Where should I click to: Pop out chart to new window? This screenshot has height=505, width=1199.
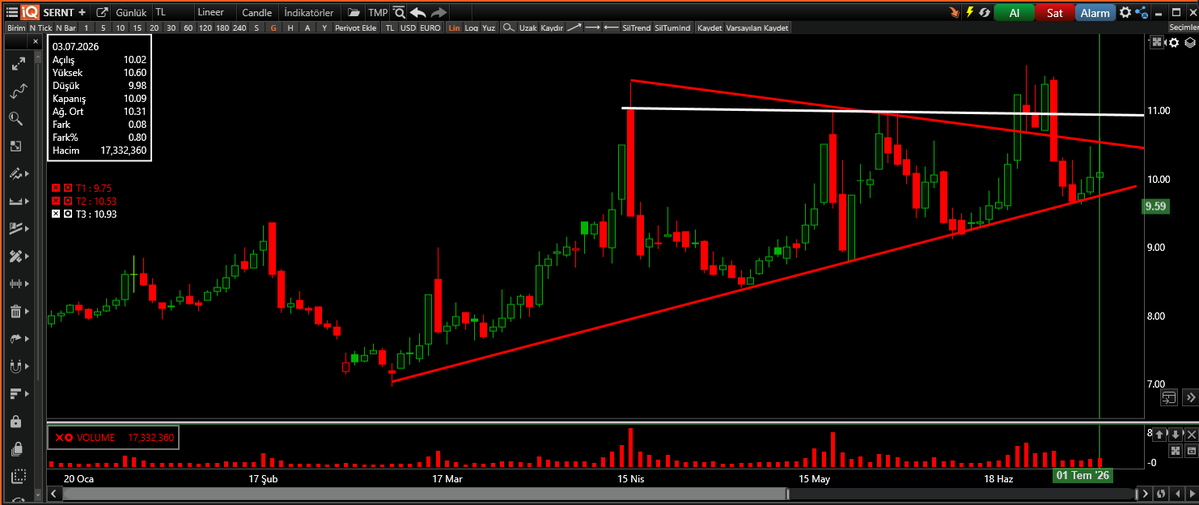coord(102,13)
